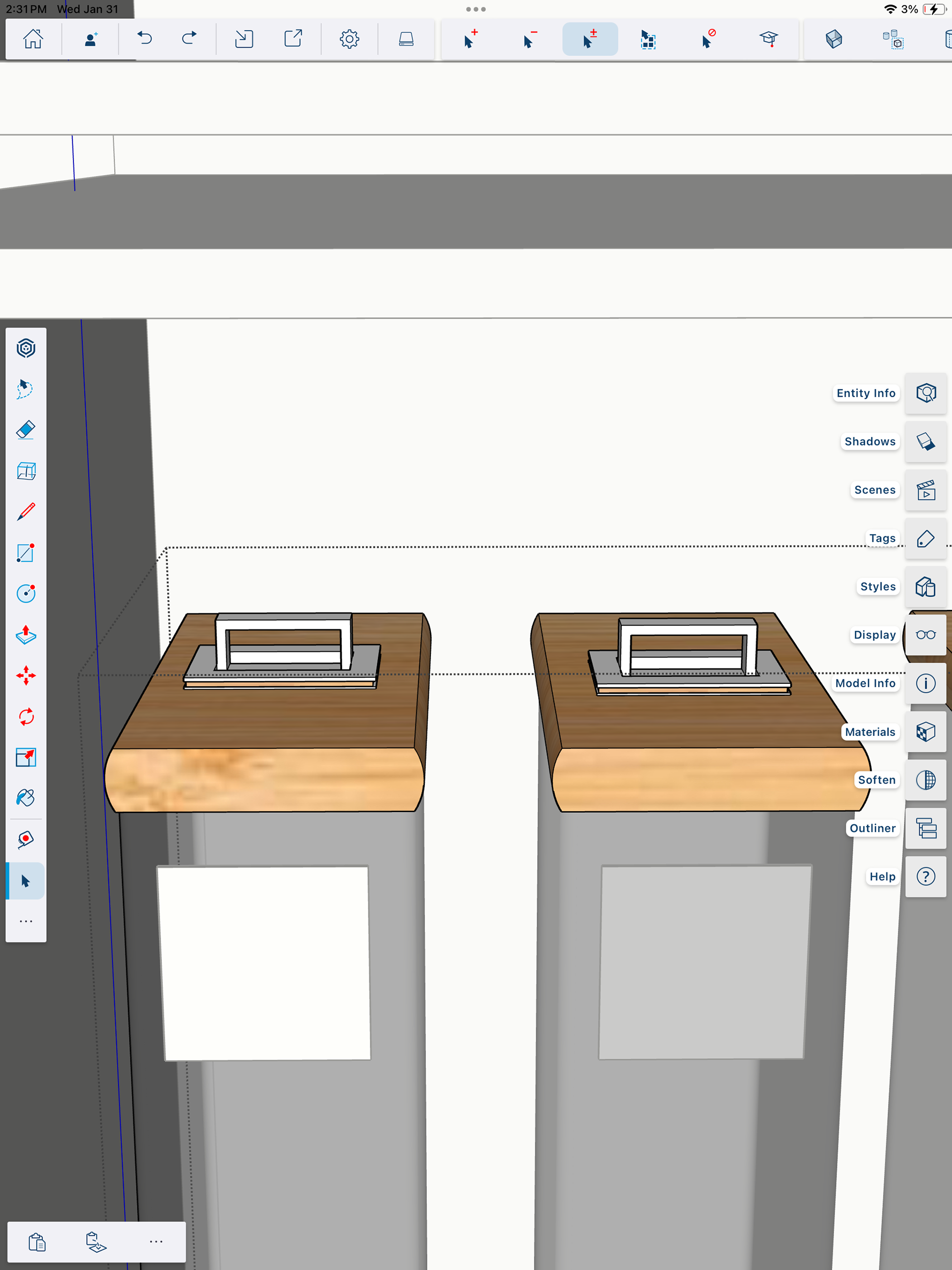Select the Push/Pull tool
Image resolution: width=952 pixels, height=1270 pixels.
click(x=26, y=634)
